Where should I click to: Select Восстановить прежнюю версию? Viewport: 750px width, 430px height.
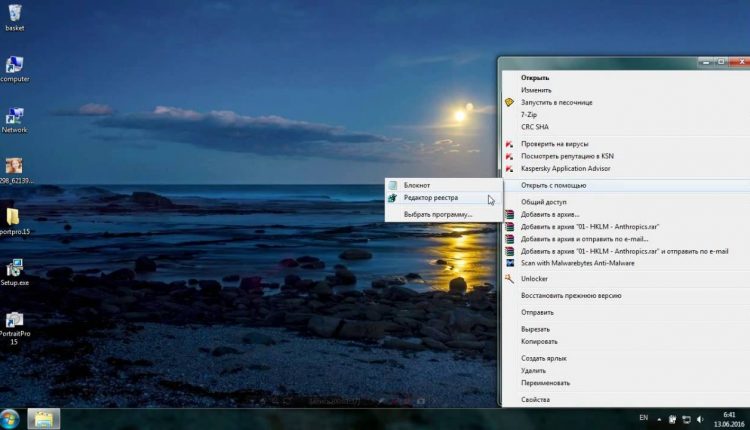[571, 296]
